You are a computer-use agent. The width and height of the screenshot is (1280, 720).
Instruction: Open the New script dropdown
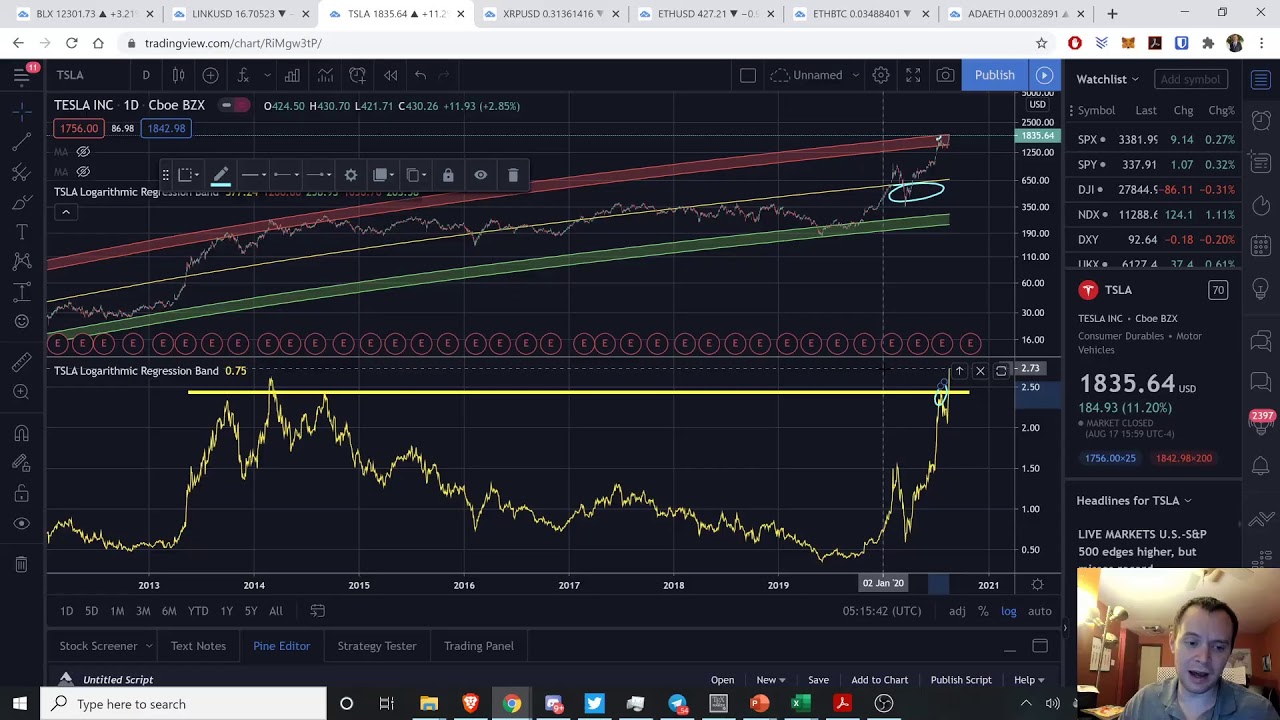[771, 680]
